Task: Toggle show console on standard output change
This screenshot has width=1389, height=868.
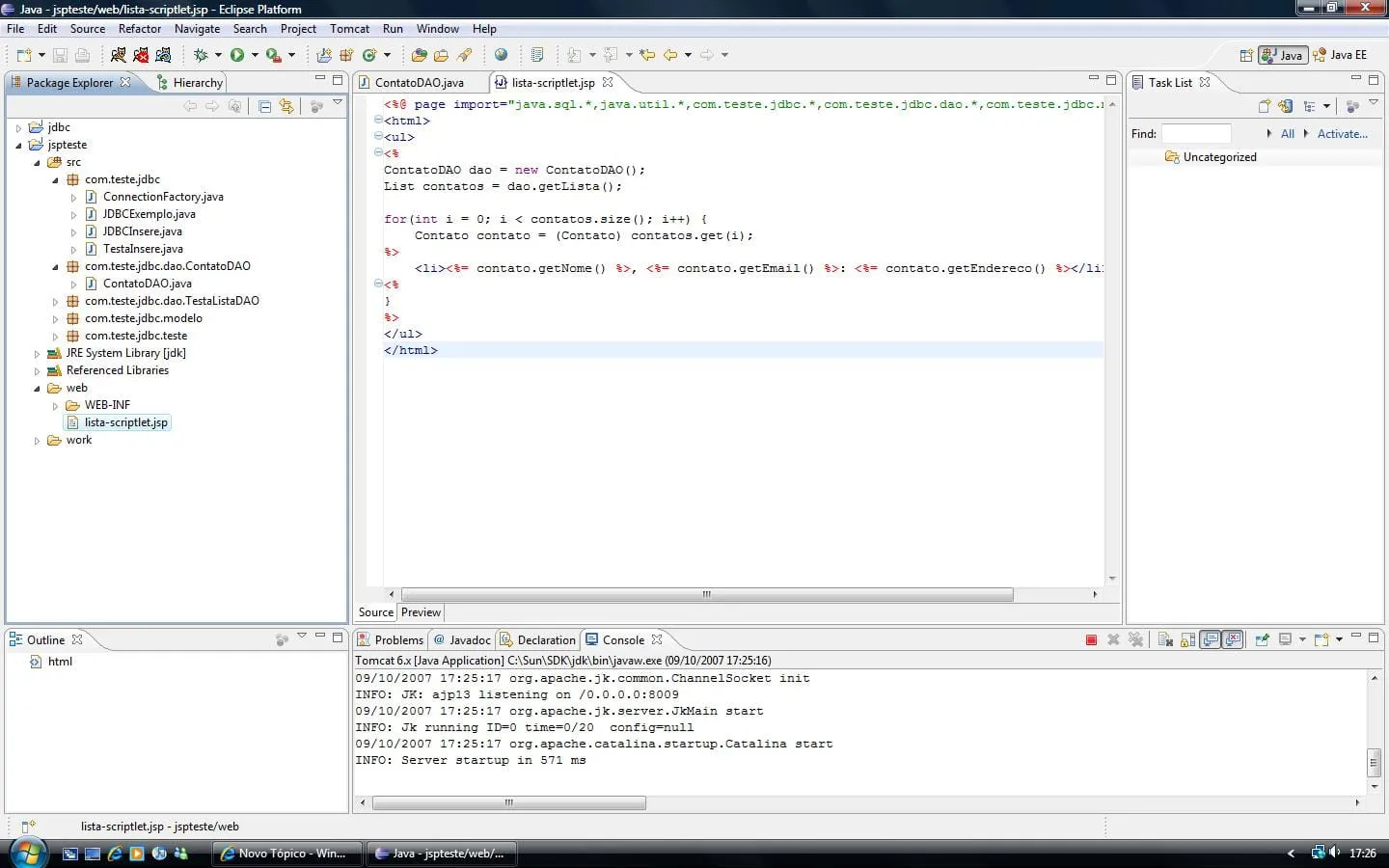Action: (x=1210, y=640)
